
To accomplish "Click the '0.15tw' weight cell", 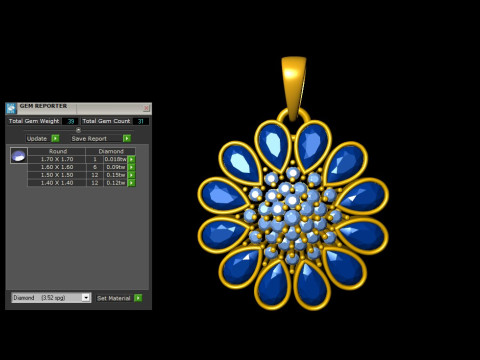I will point(115,175).
